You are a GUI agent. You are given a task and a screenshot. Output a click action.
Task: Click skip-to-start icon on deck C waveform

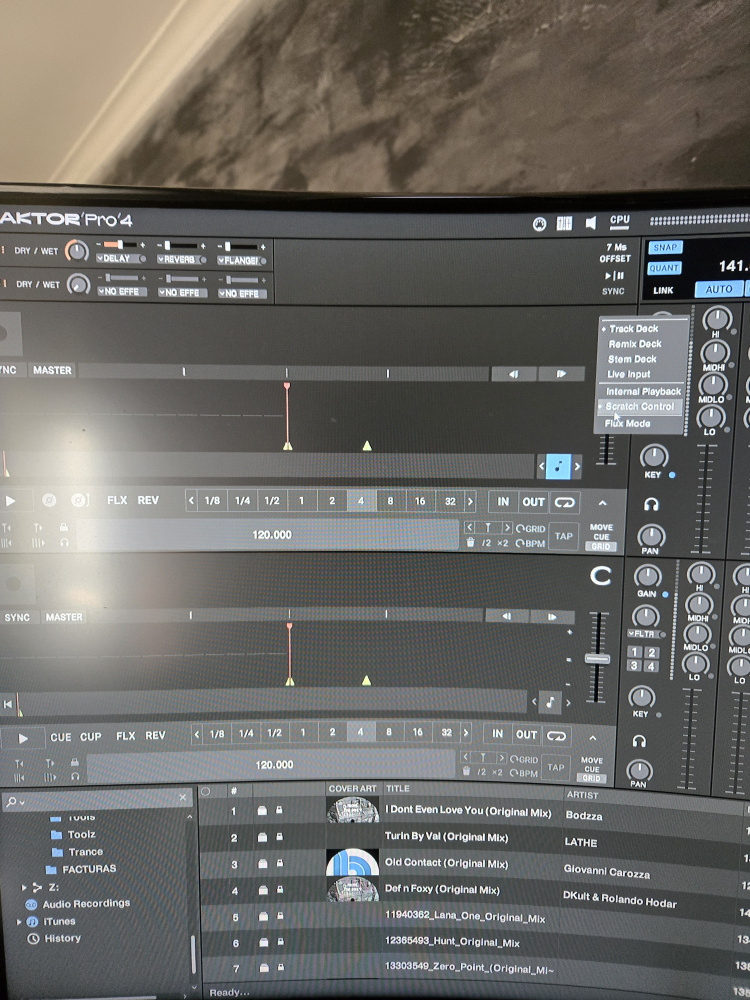click(8, 703)
